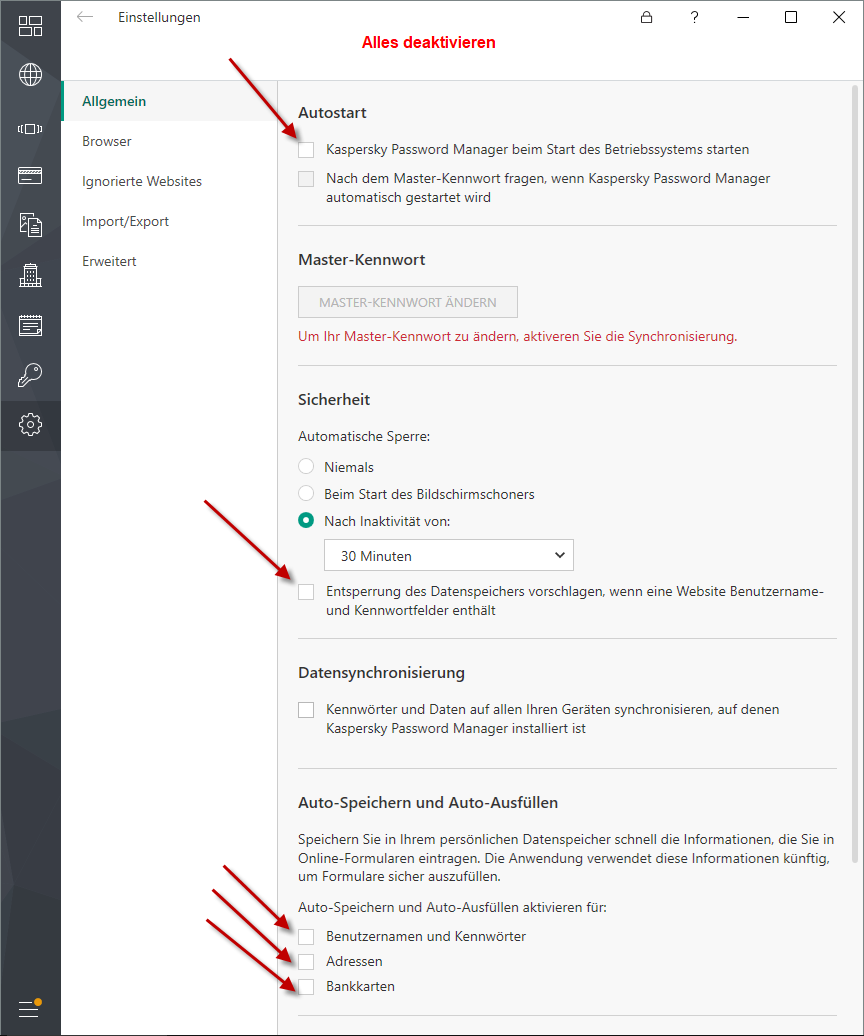The height and width of the screenshot is (1036, 864).
Task: Minimize the Kaspersky Password Manager window
Action: pos(743,17)
